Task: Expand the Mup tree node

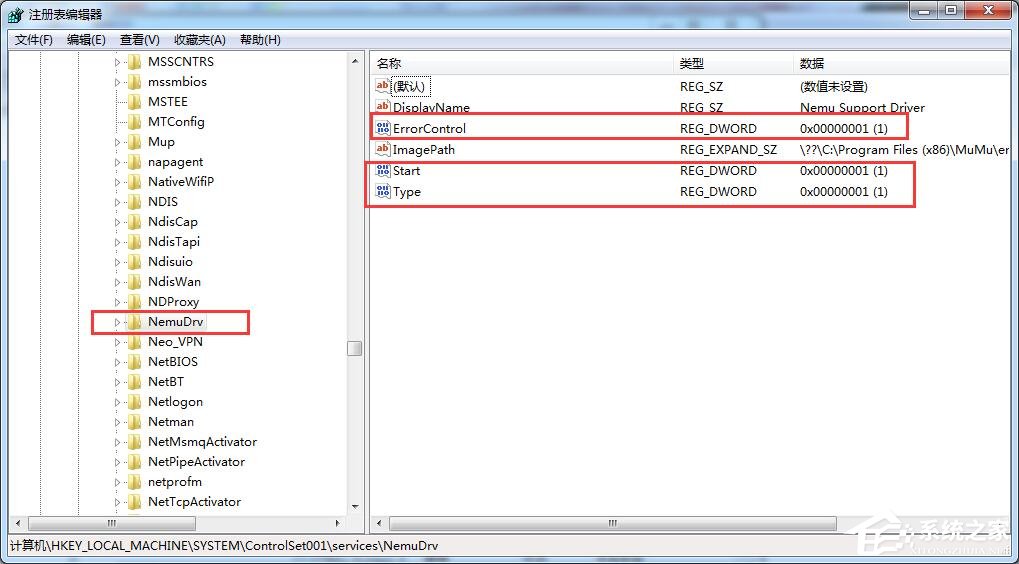Action: pyautogui.click(x=118, y=142)
